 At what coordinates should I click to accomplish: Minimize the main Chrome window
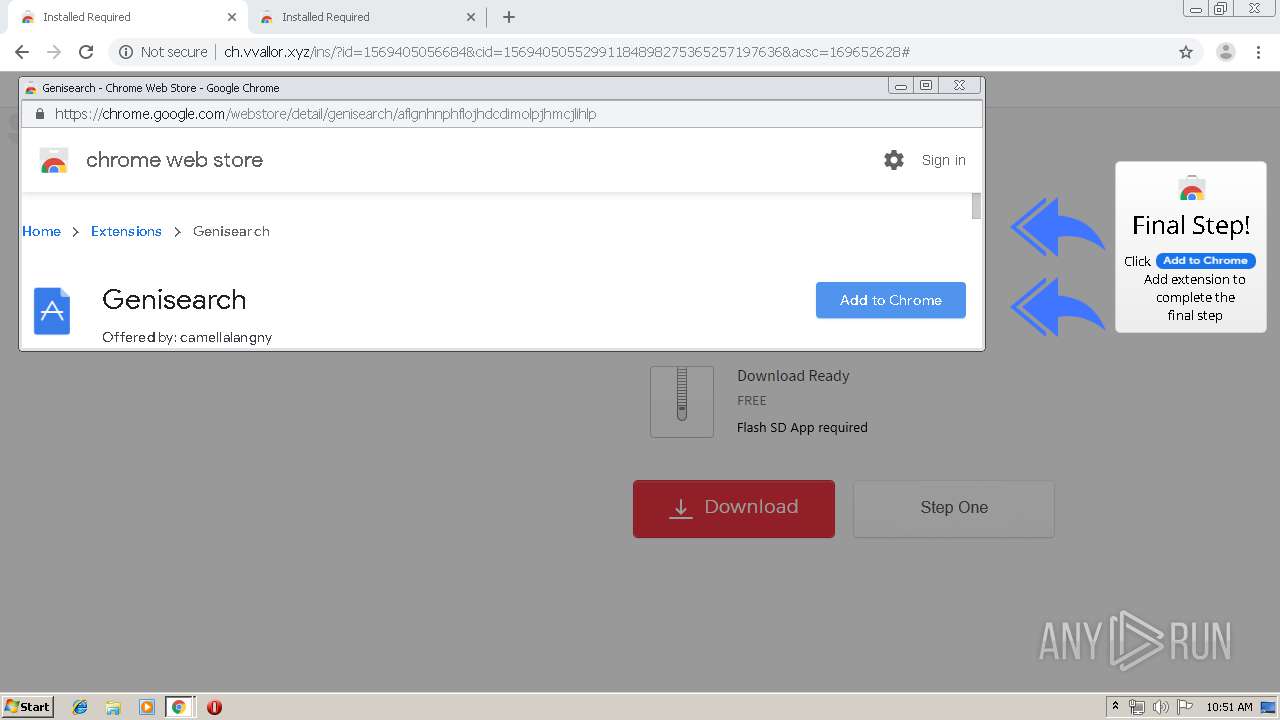click(1195, 8)
